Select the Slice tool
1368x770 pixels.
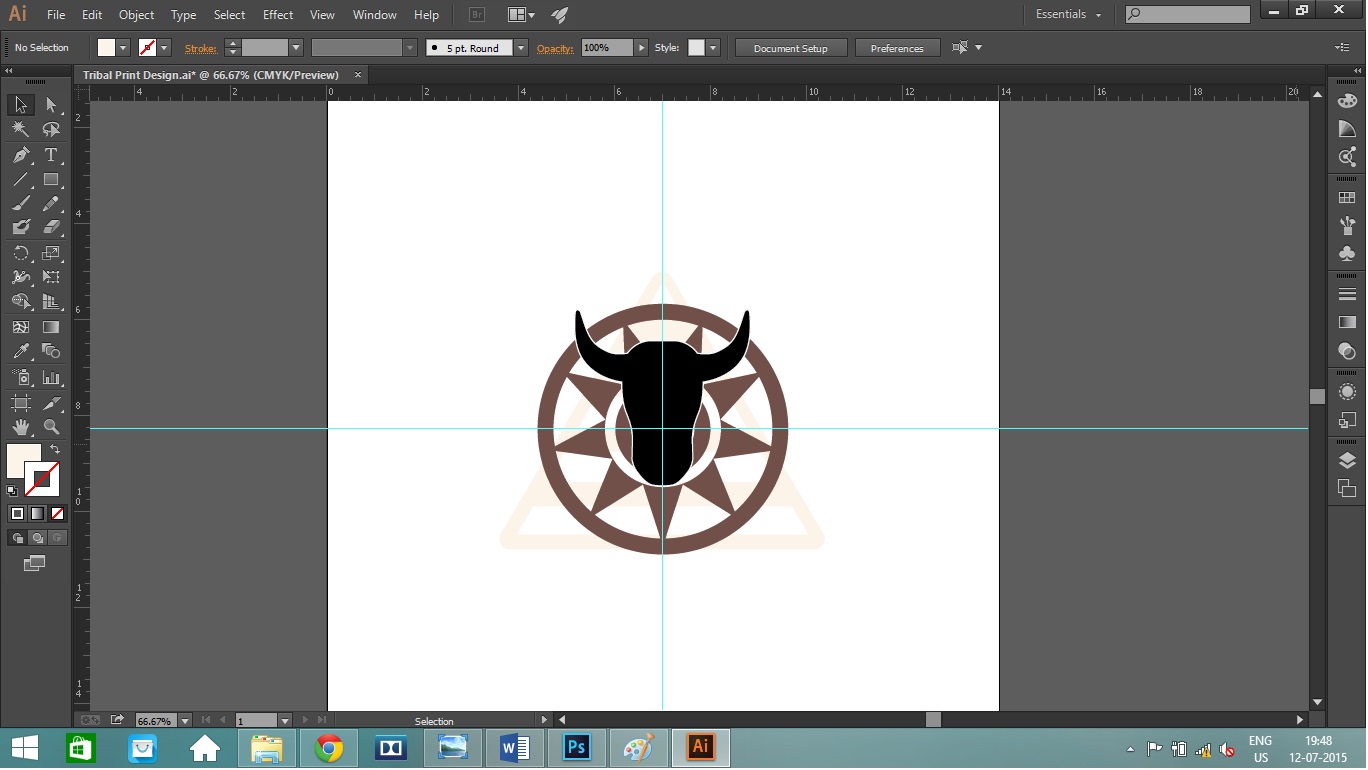click(x=51, y=403)
